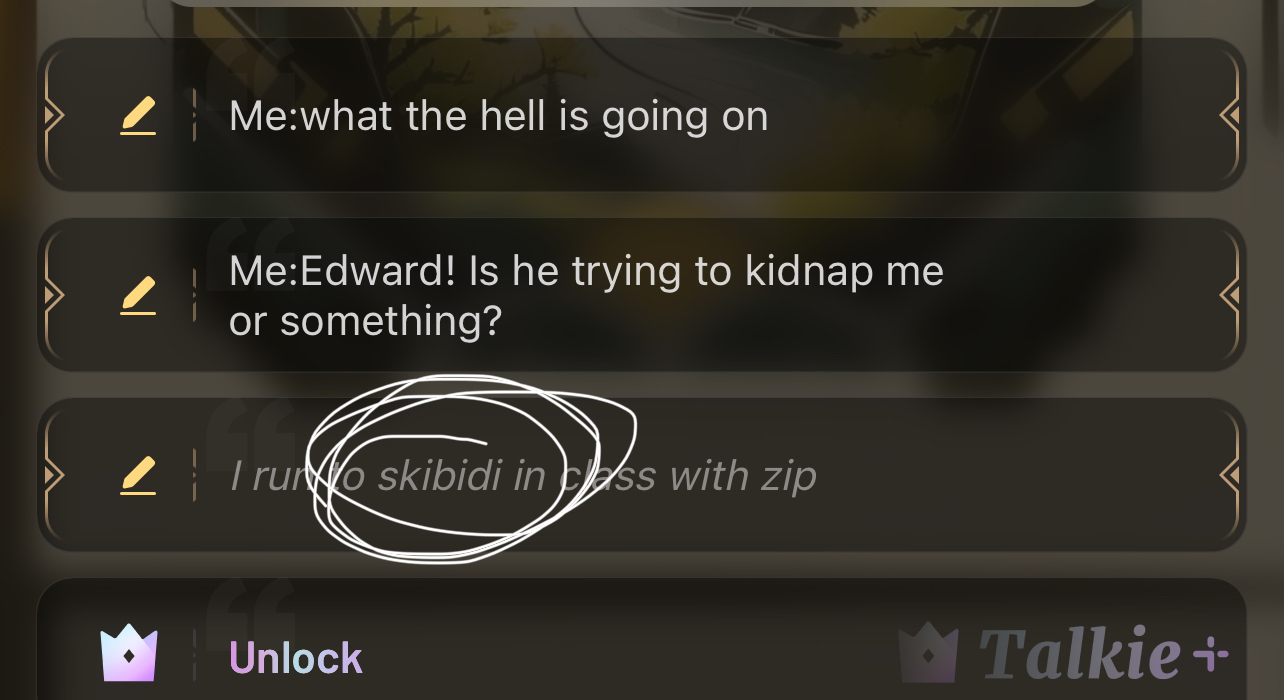Click left arrow ornament on "skibidi" suggestion row

click(x=54, y=475)
